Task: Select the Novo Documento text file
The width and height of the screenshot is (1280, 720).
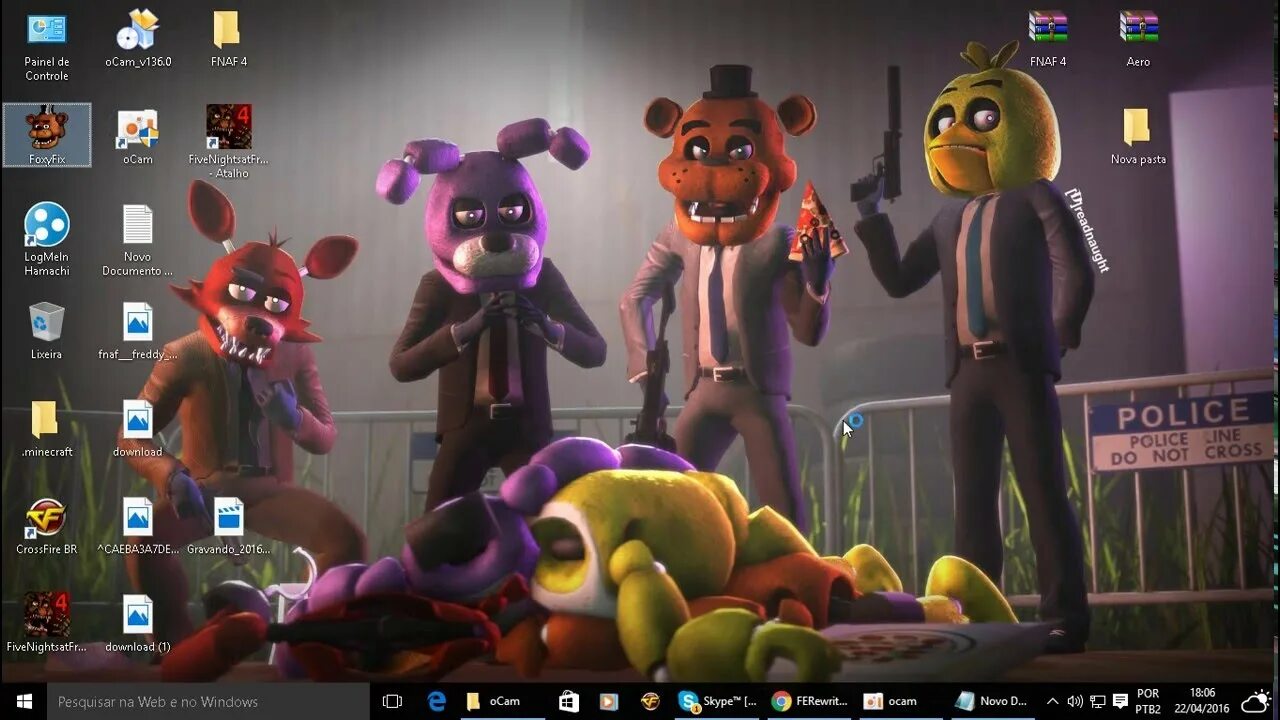Action: [138, 240]
